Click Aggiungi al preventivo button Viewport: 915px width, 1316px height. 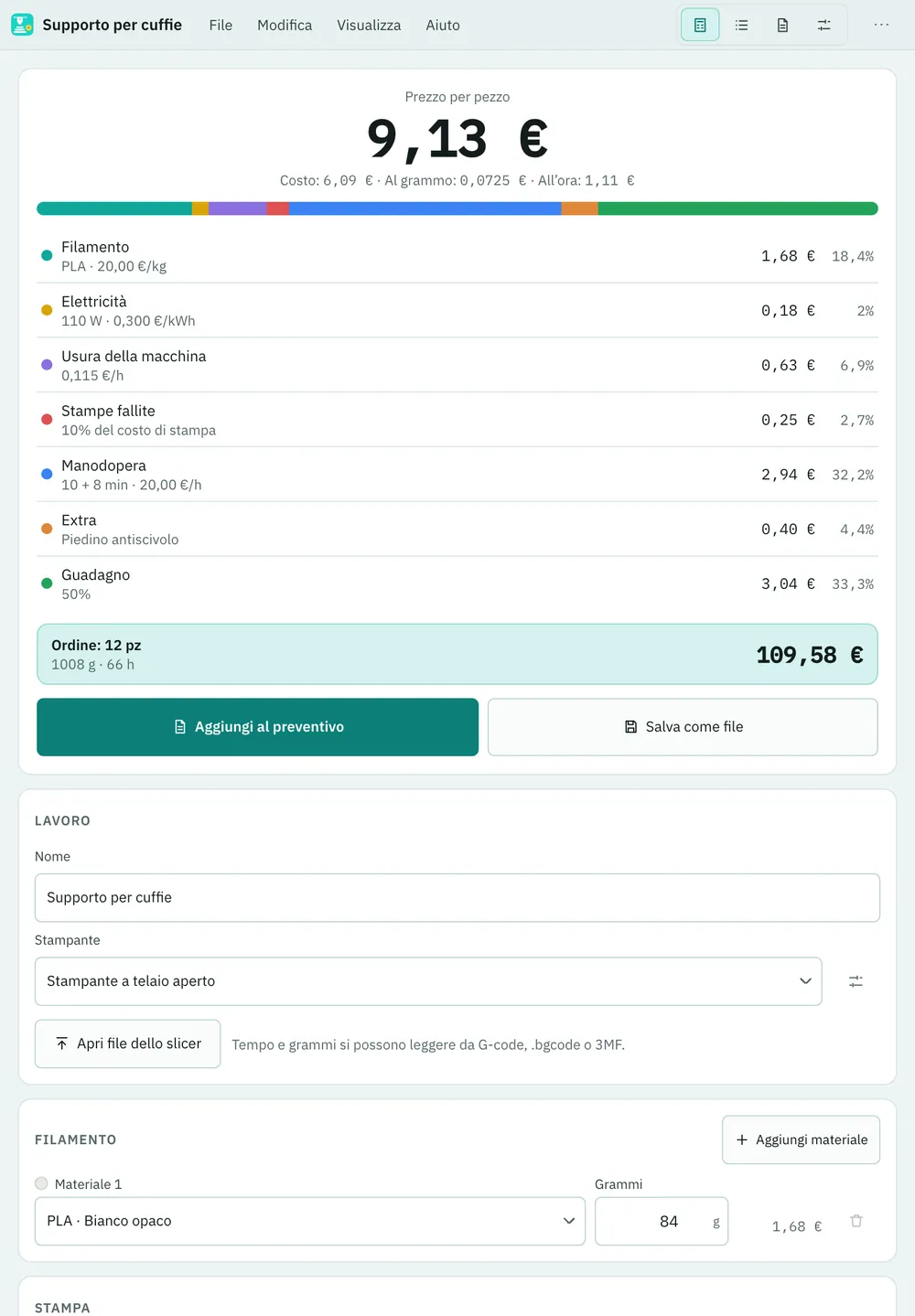point(258,727)
